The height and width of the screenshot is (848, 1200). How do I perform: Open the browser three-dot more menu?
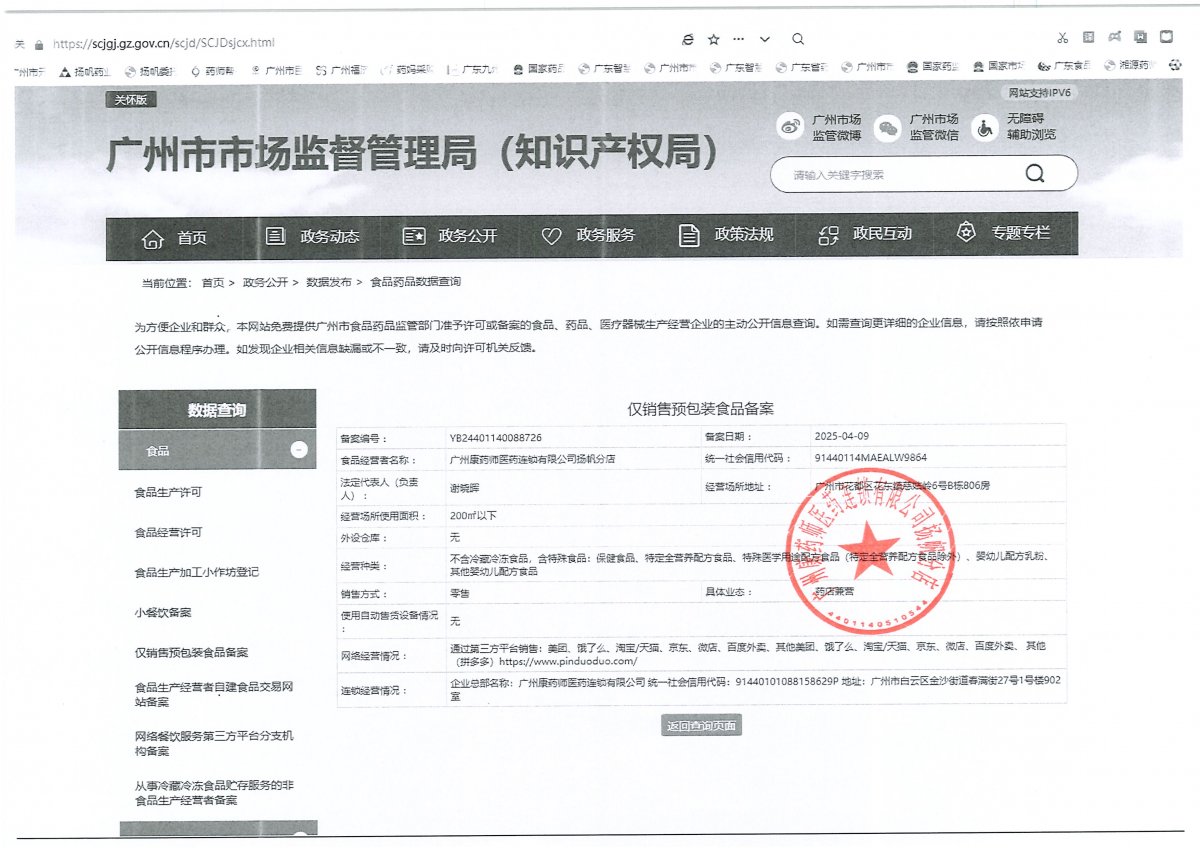coord(739,39)
